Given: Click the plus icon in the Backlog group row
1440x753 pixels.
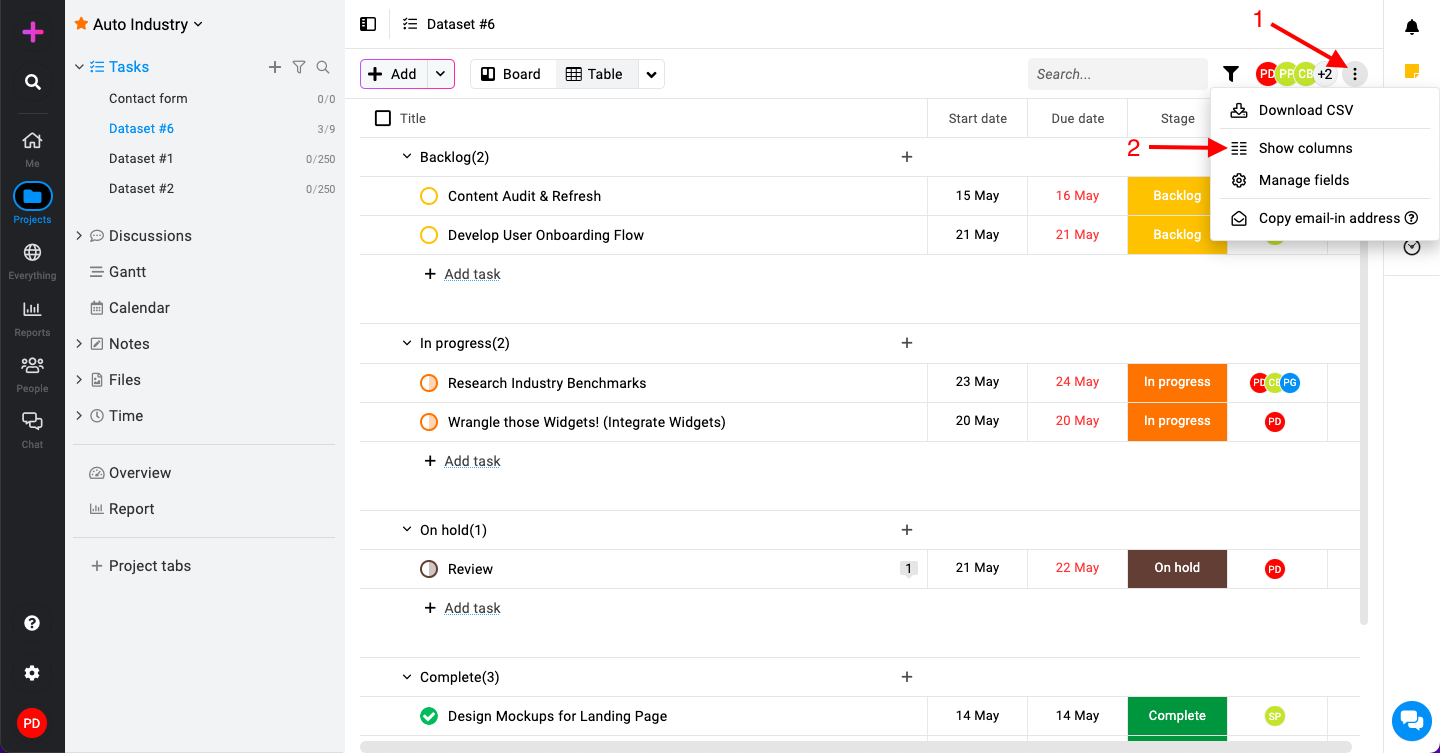Looking at the screenshot, I should (907, 157).
